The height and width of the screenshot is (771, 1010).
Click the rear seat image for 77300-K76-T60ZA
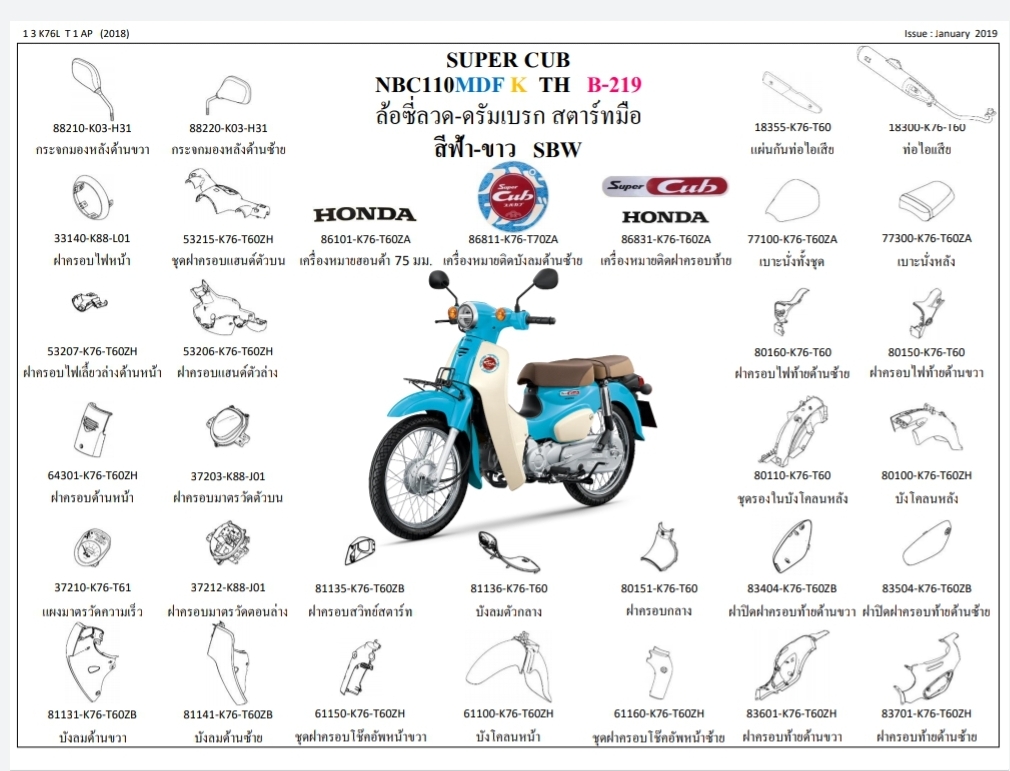tap(927, 206)
